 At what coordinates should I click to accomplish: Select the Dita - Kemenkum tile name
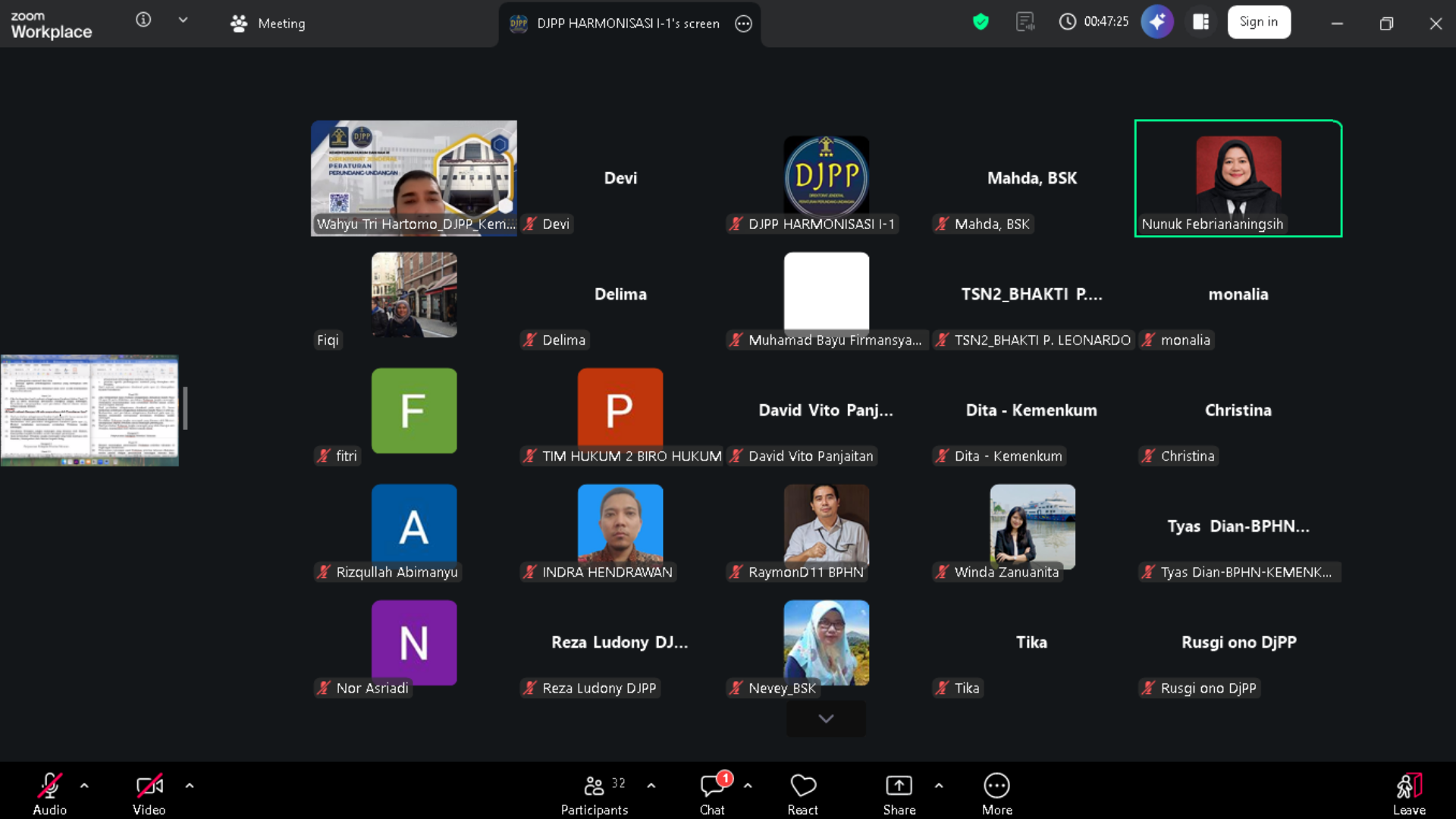[1031, 410]
